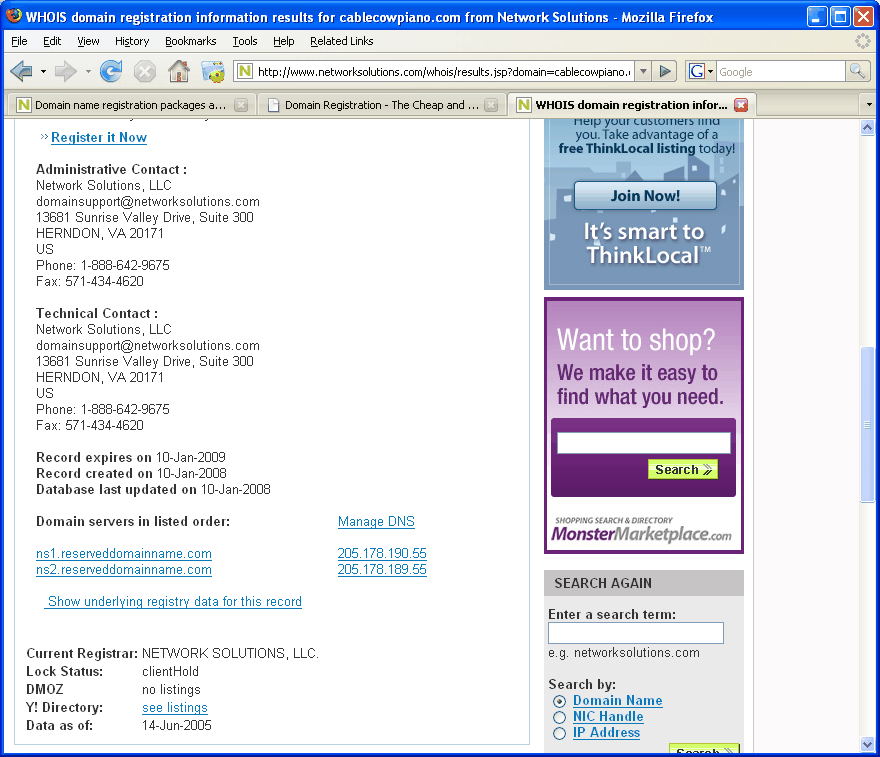Image resolution: width=880 pixels, height=757 pixels.
Task: Close the Domain name registration packages tab
Action: [x=241, y=105]
